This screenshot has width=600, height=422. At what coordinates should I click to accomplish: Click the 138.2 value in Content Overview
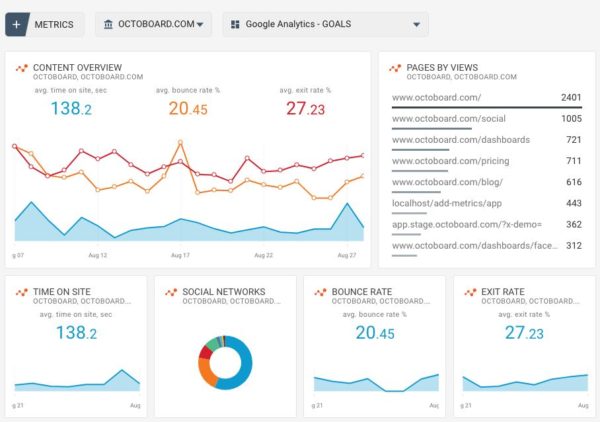click(71, 109)
